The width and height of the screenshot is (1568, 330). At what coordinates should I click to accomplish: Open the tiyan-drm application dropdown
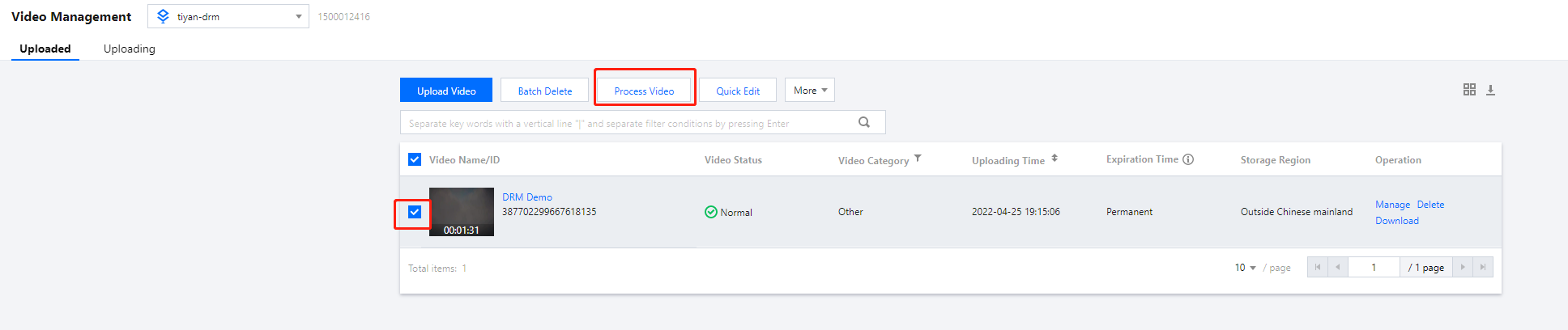click(228, 16)
